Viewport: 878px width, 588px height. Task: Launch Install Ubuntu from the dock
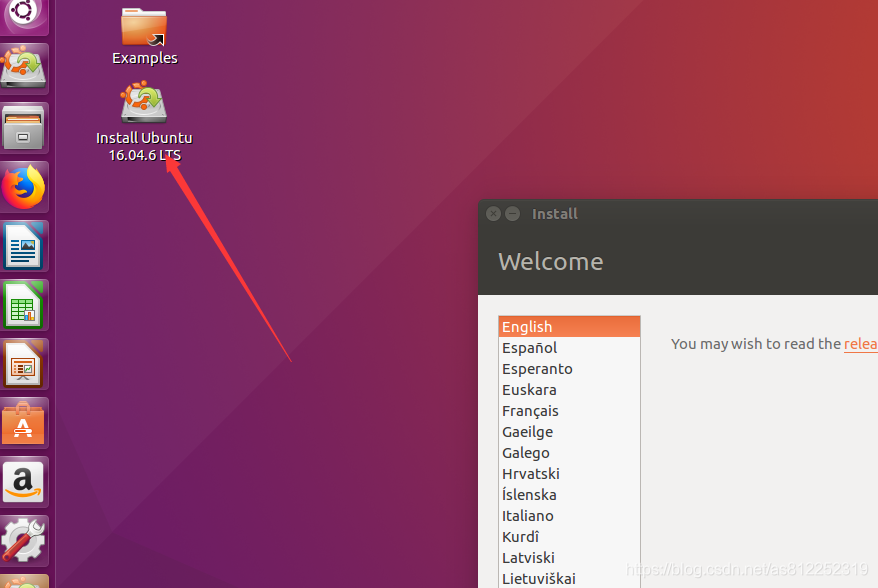click(x=24, y=68)
